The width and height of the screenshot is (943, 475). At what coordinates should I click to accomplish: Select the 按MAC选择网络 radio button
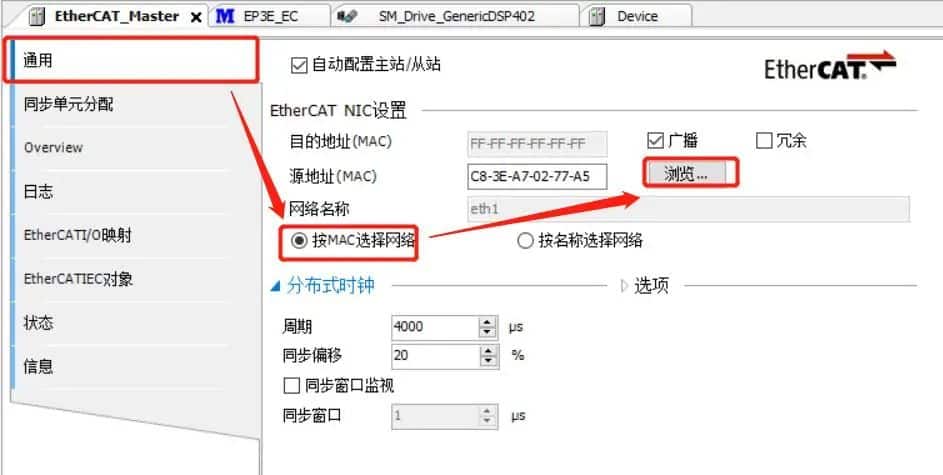(x=298, y=241)
